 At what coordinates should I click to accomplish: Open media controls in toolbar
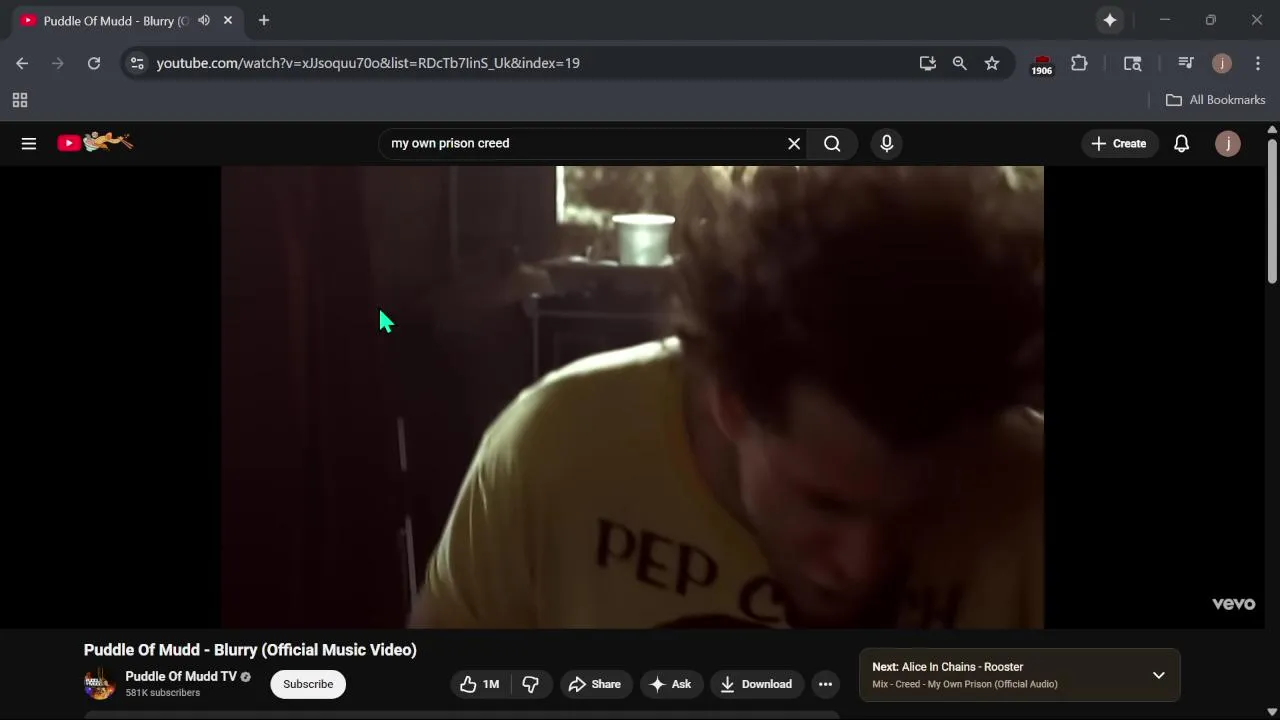coord(1186,63)
